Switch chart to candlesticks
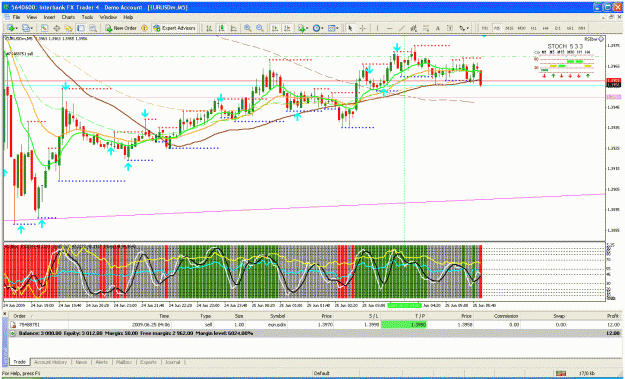 (x=222, y=28)
